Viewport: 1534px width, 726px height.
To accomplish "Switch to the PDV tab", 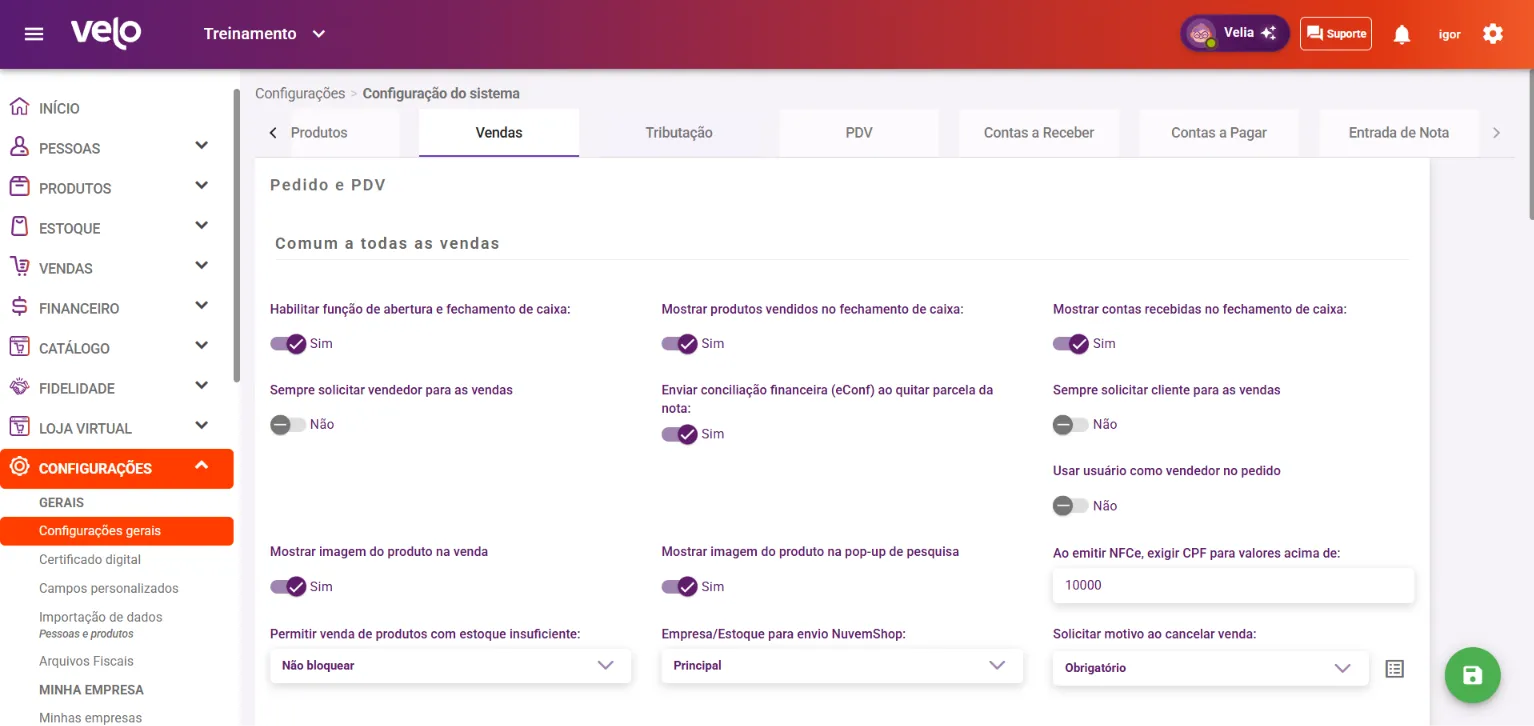I will 859,133.
